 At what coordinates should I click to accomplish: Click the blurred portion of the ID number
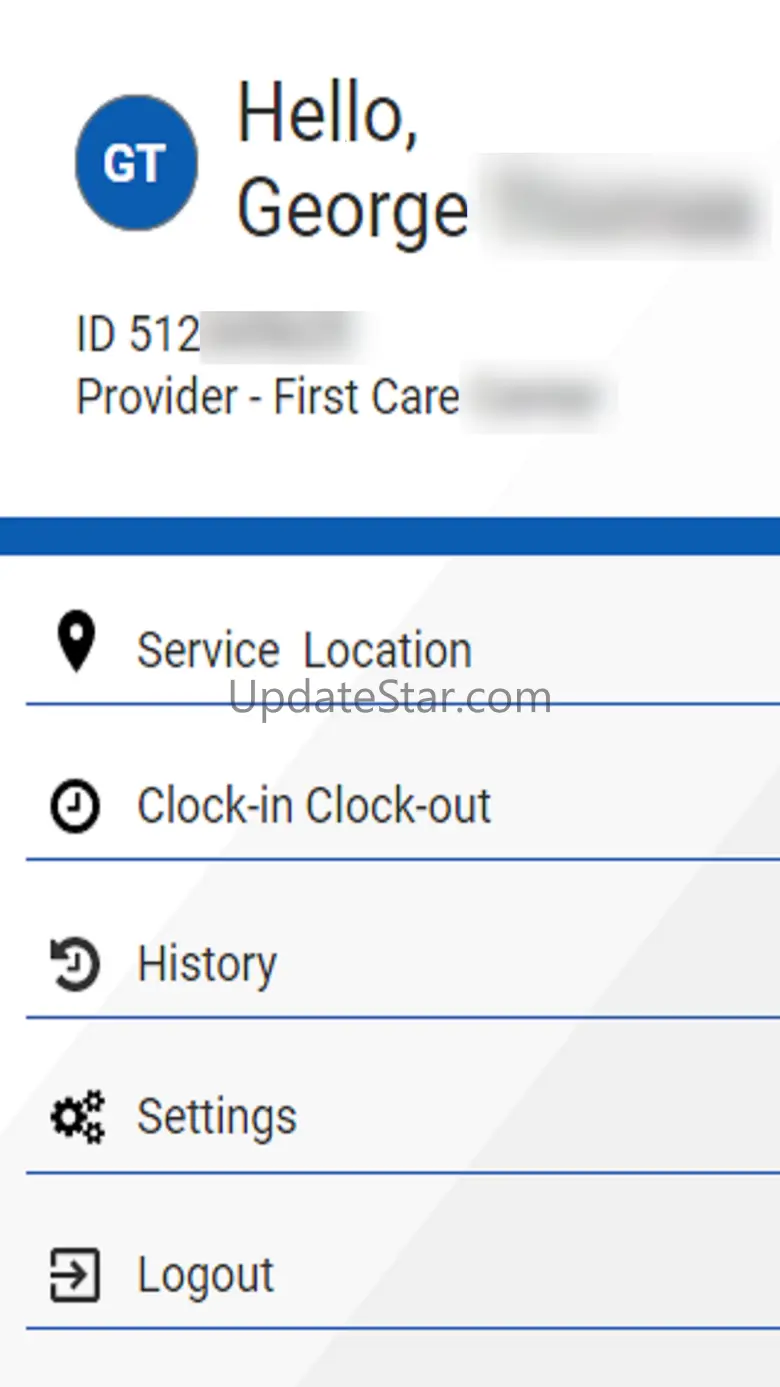[x=280, y=335]
